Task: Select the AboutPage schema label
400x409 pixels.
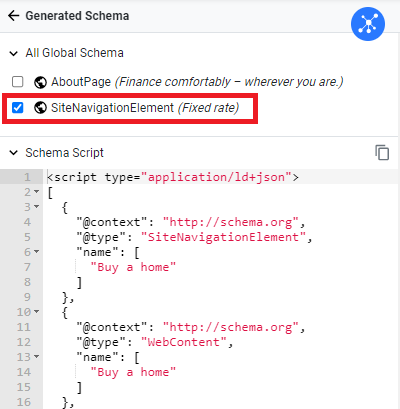Action: pos(197,82)
